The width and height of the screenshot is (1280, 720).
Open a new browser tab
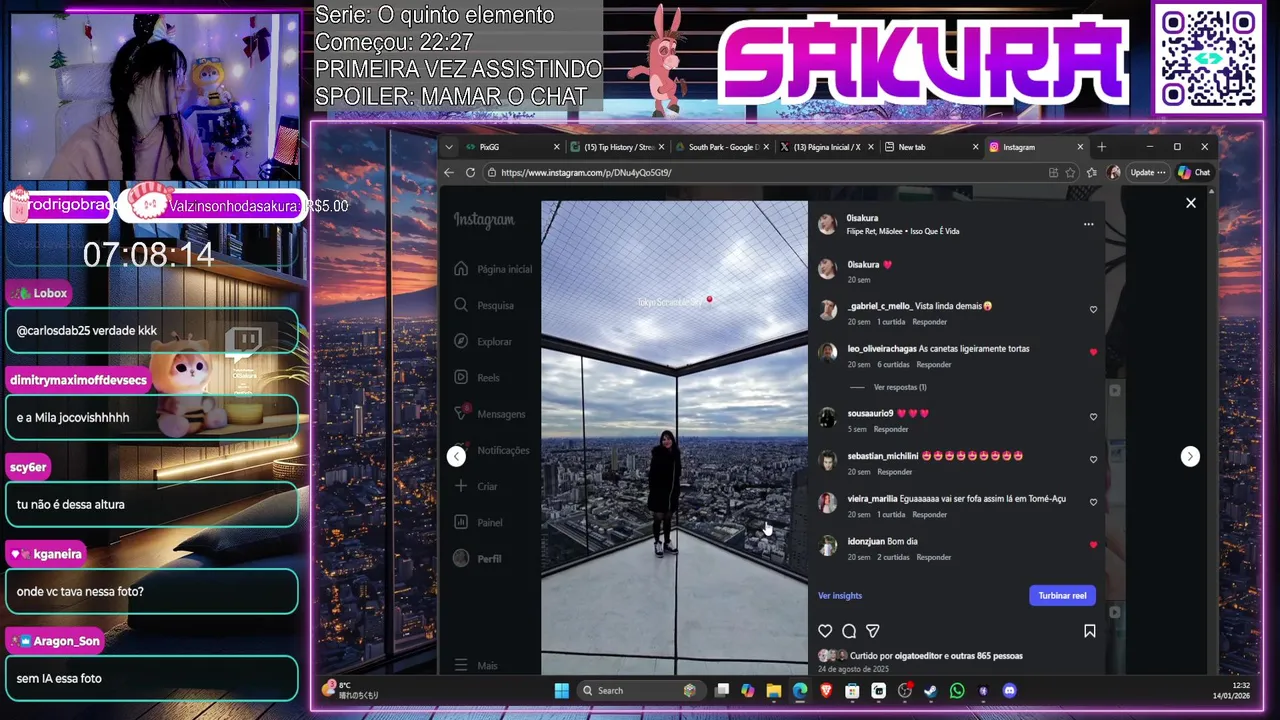click(x=1102, y=147)
